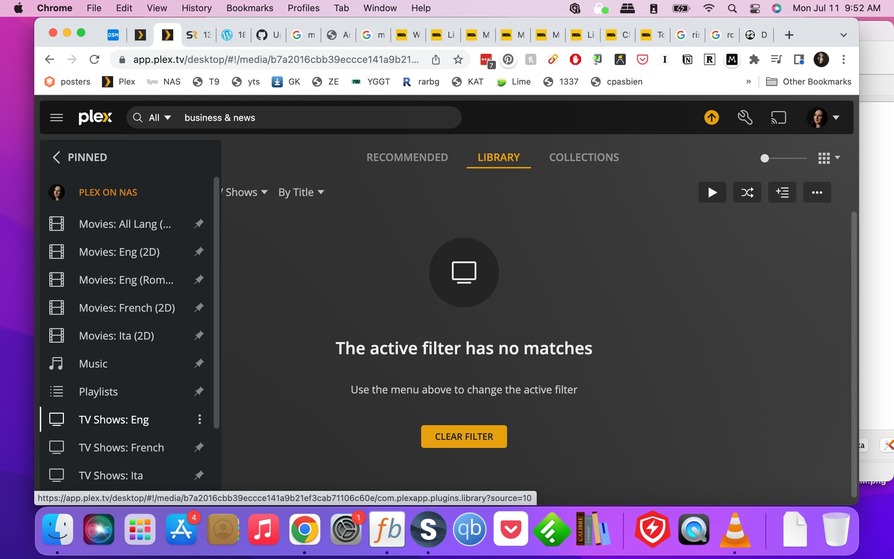Open Chrome extensions puzzle icon
Screen dimensions: 894x559
tap(754, 59)
